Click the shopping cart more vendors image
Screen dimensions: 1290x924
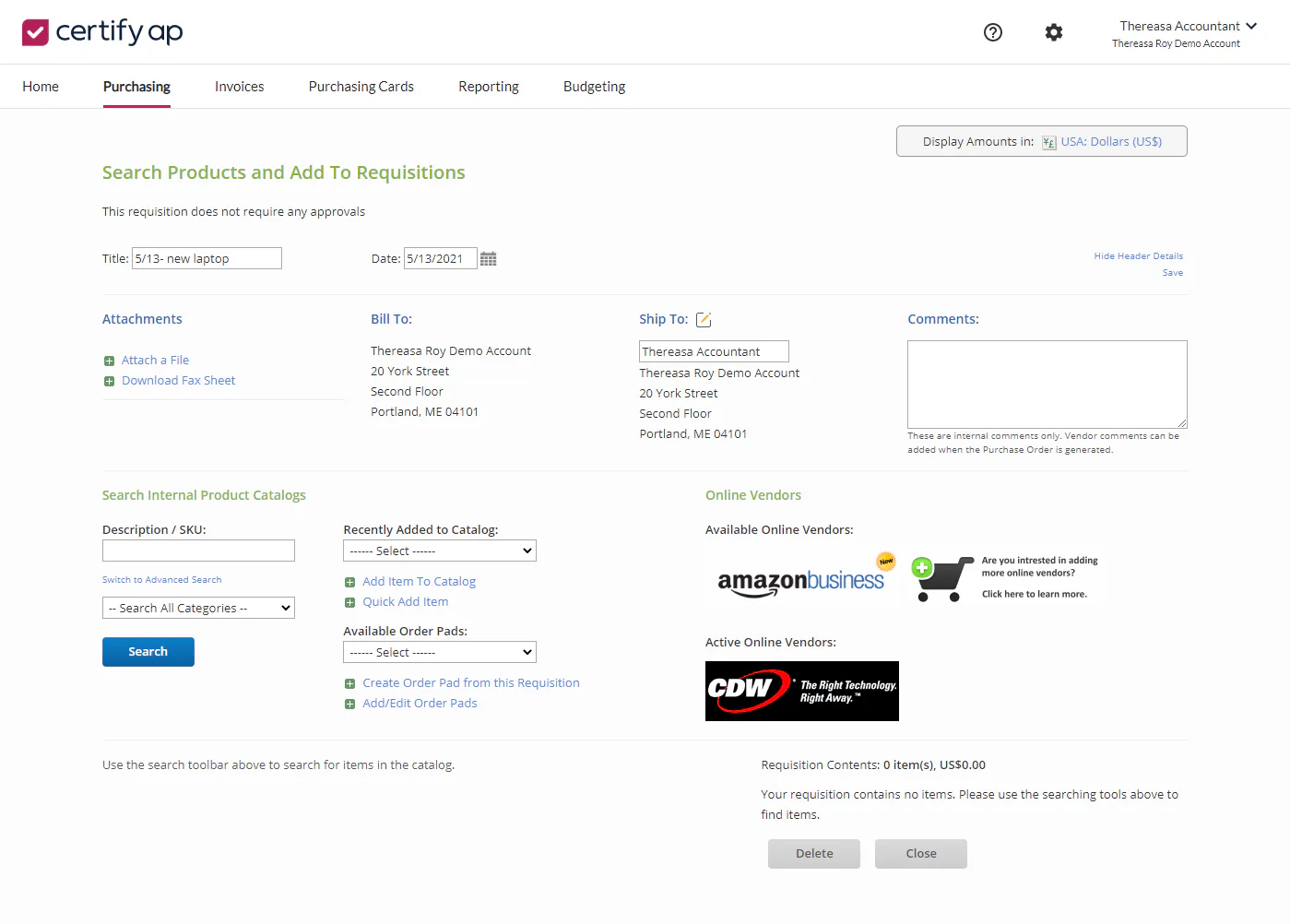[941, 578]
